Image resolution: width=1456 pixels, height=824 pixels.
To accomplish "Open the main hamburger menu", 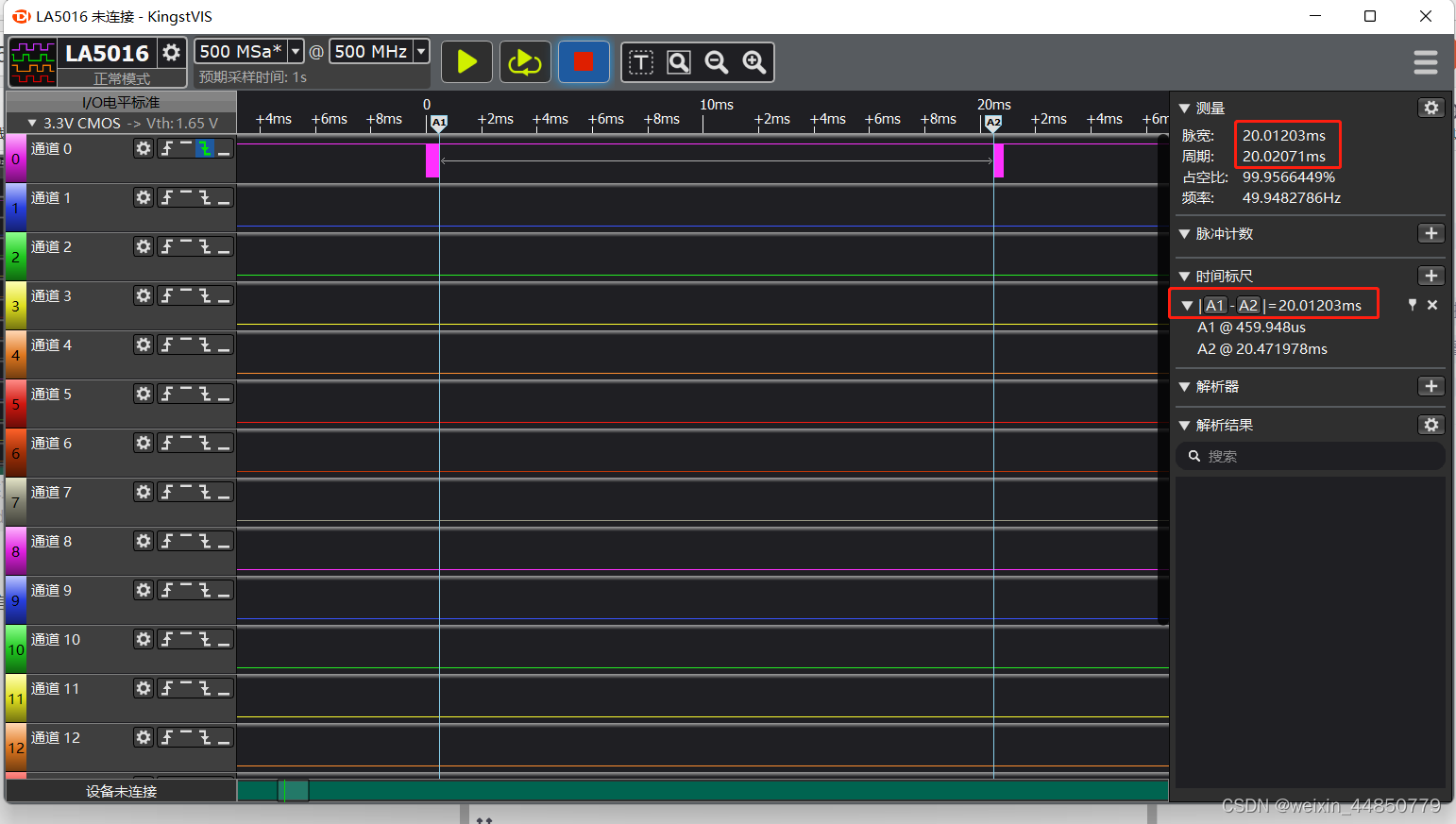I will 1426,62.
